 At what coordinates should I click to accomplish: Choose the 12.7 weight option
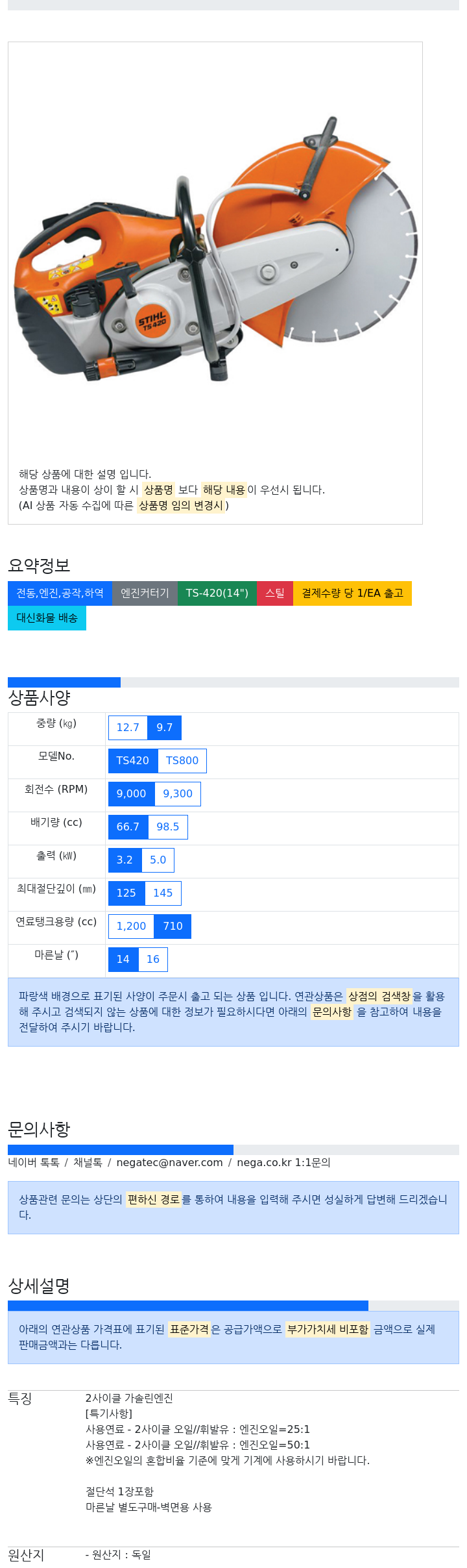pyautogui.click(x=128, y=728)
